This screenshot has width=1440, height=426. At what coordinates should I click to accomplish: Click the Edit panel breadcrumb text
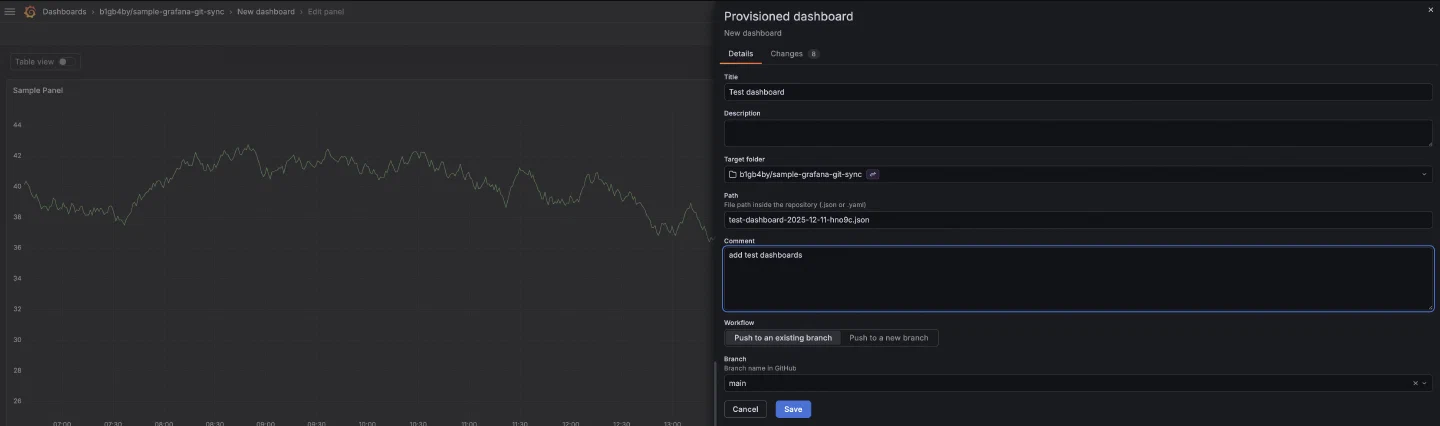tap(326, 12)
